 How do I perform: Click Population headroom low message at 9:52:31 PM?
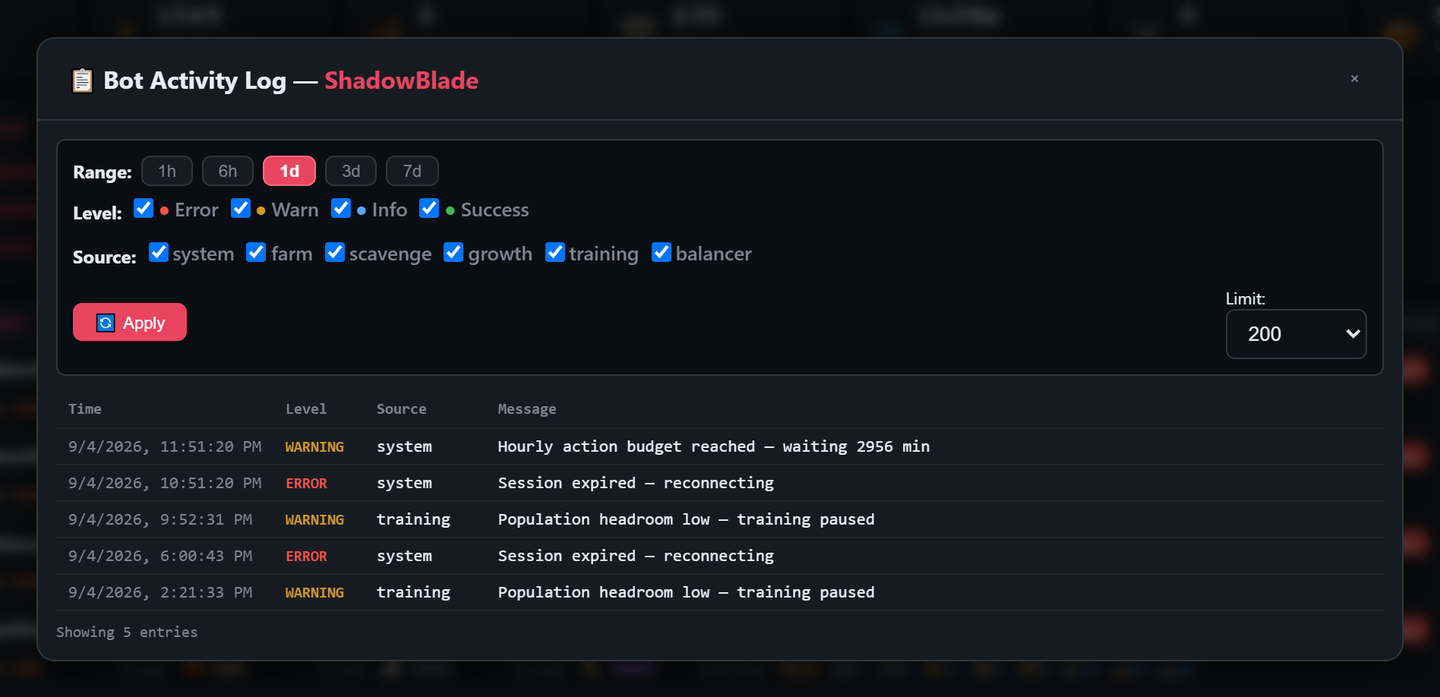[x=686, y=520]
